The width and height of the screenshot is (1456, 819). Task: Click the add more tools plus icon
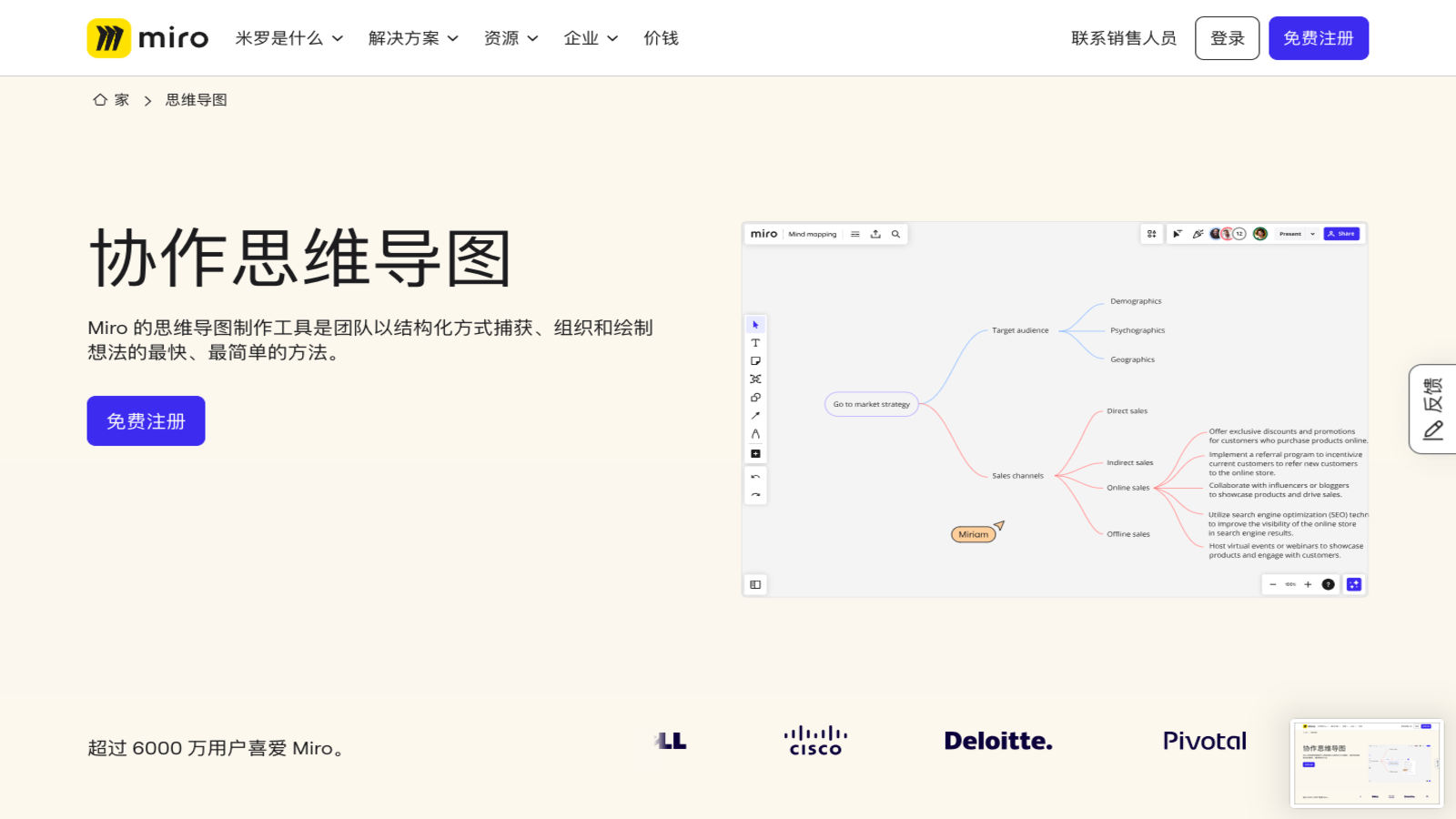(x=755, y=453)
